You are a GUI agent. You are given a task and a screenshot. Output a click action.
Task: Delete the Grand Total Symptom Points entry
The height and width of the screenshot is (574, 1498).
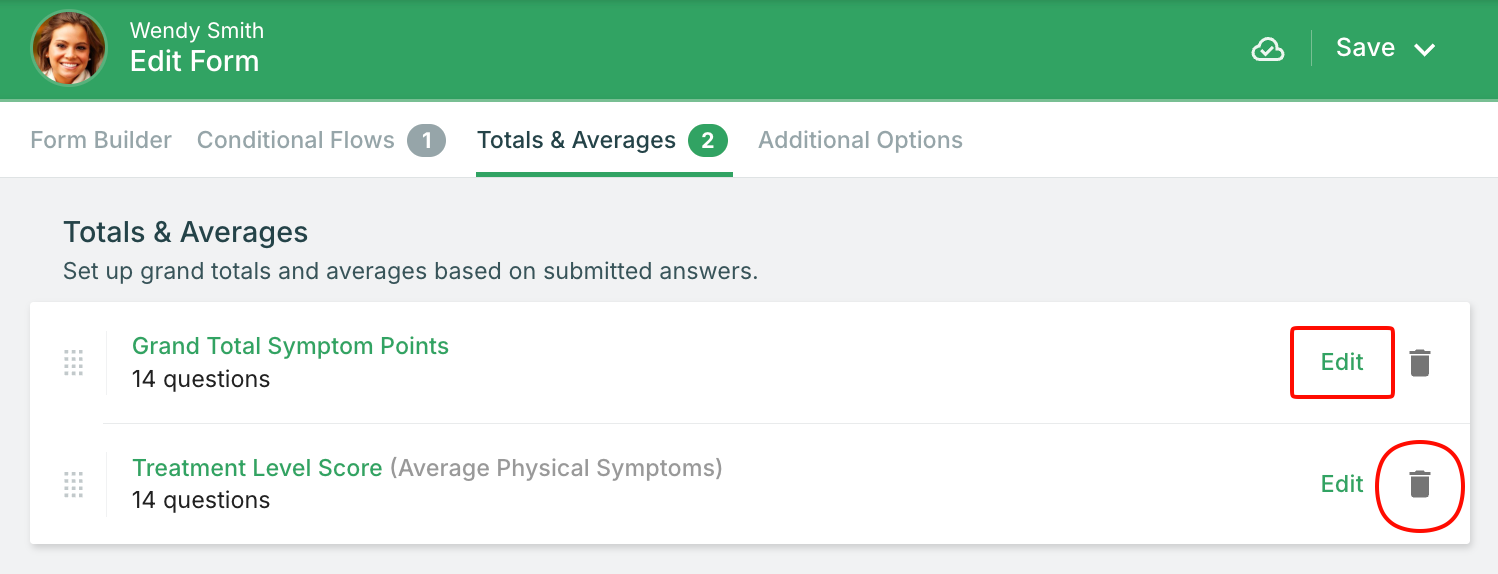tap(1420, 363)
